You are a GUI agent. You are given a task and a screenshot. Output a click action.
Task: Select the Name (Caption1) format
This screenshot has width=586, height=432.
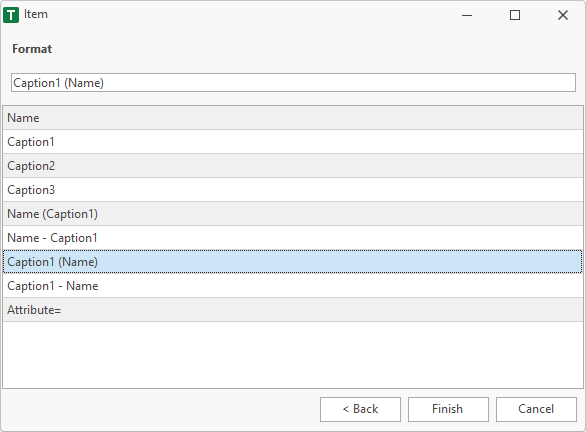(293, 214)
